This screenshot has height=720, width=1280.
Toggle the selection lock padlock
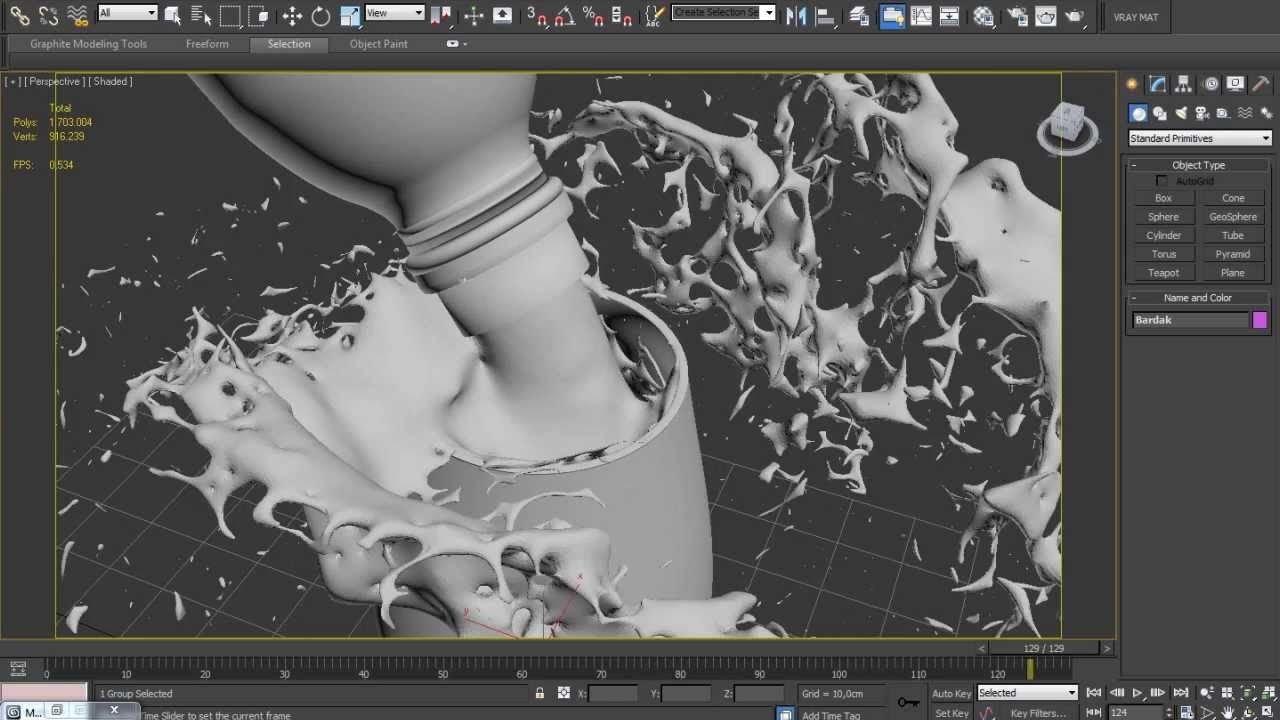(540, 693)
